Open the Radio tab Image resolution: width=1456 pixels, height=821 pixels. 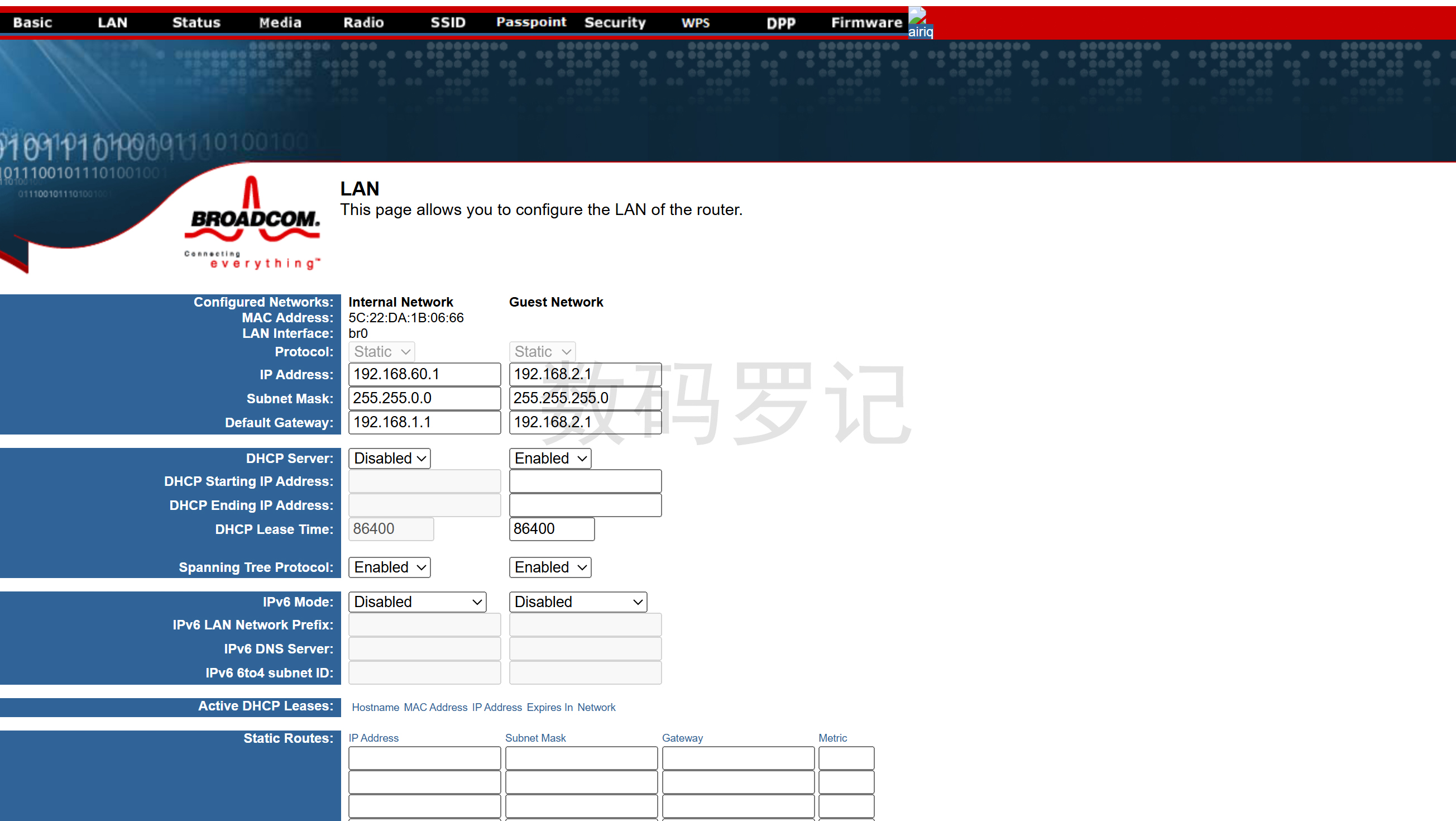[363, 22]
